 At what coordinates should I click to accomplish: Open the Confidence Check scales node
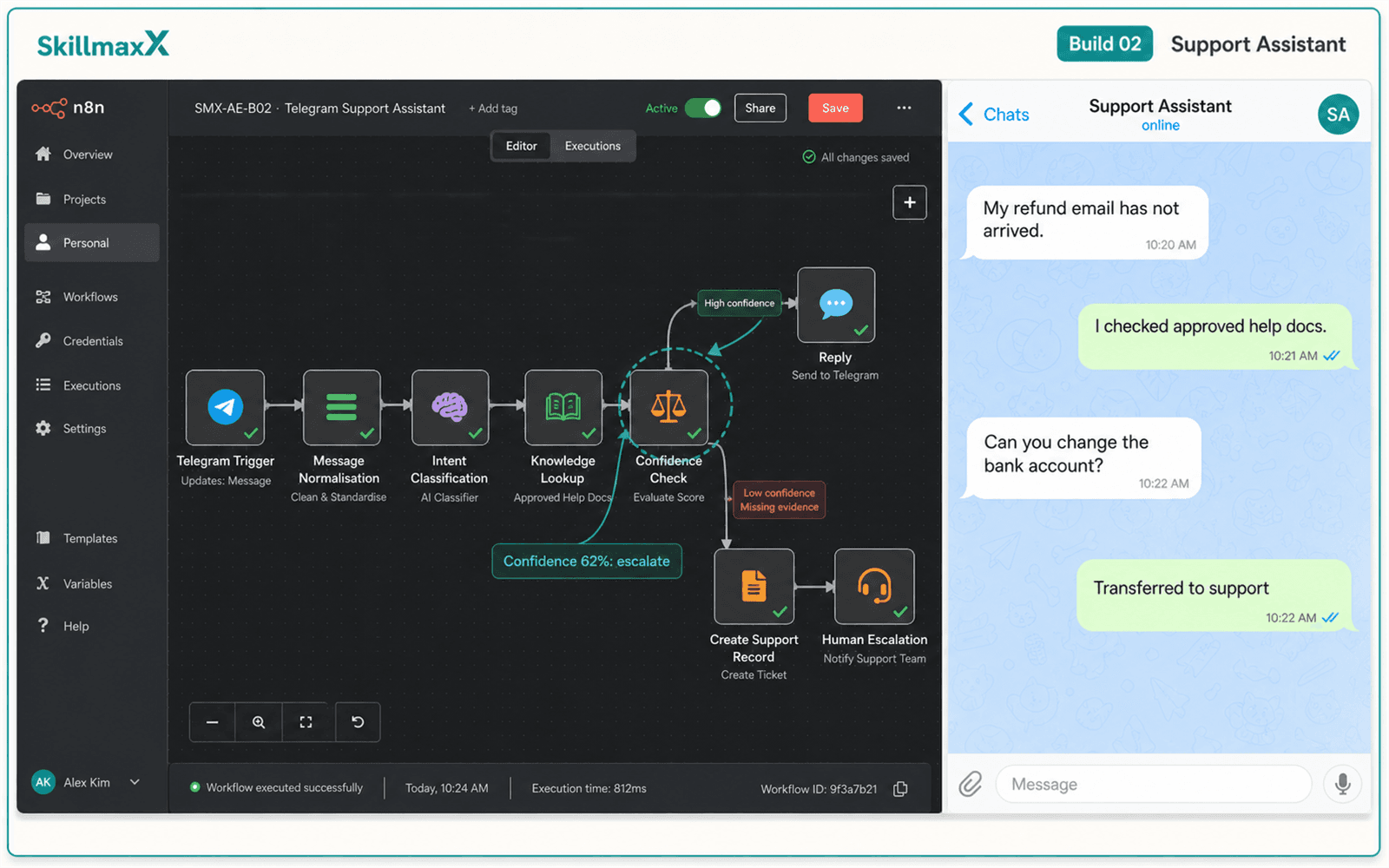[x=668, y=407]
